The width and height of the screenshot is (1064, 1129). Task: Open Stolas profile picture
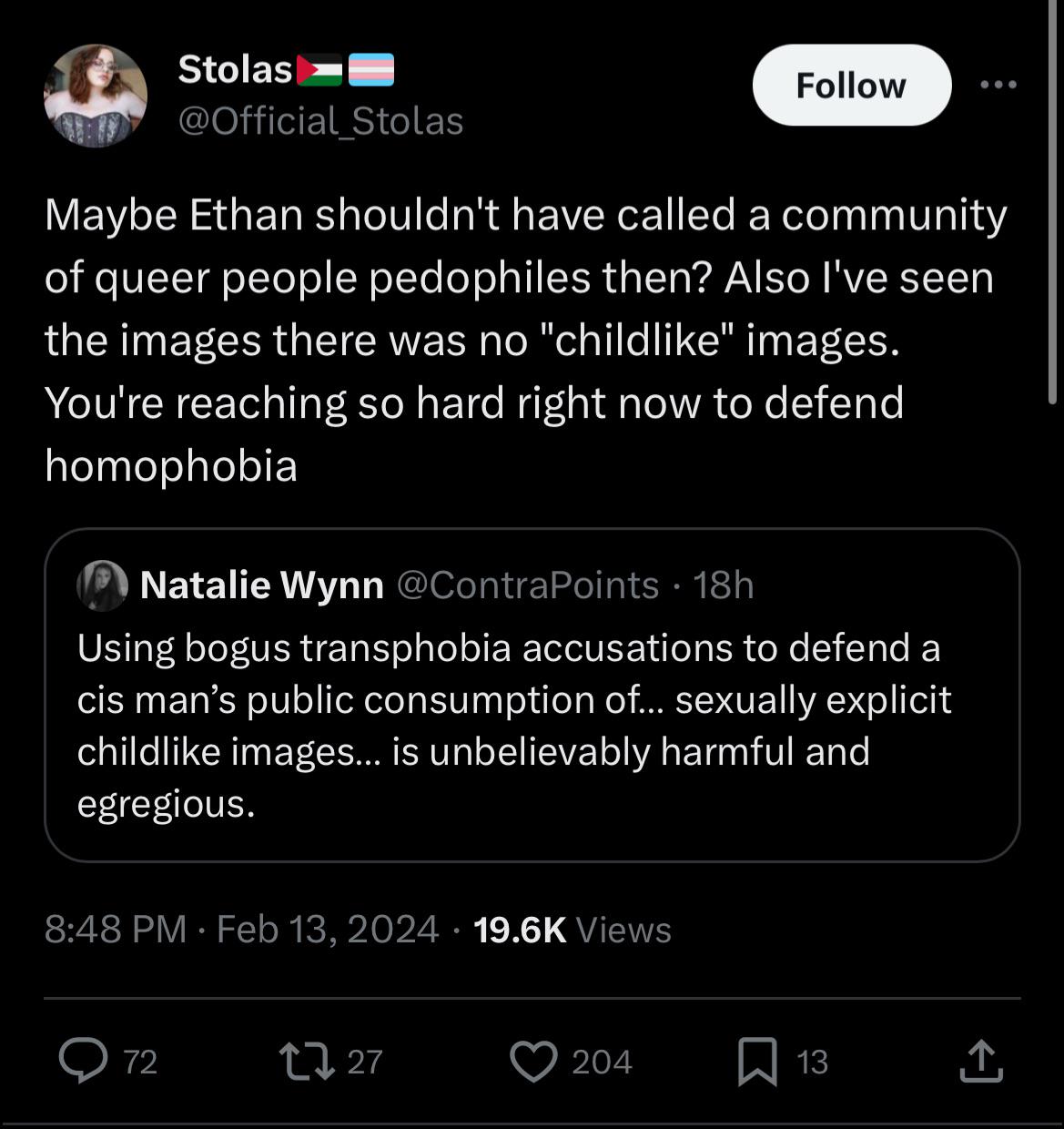(96, 96)
